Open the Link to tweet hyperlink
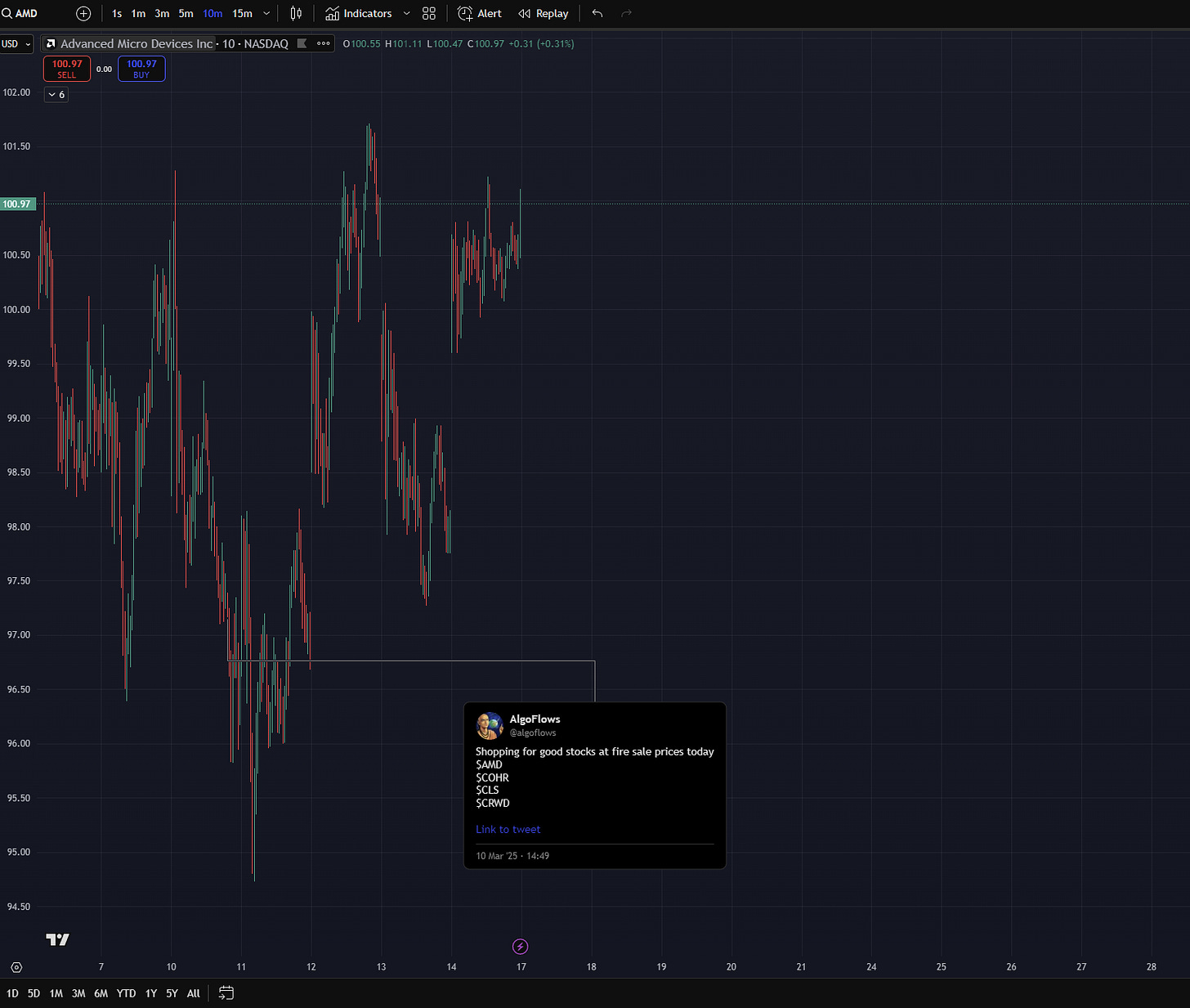The width and height of the screenshot is (1190, 1008). [508, 829]
